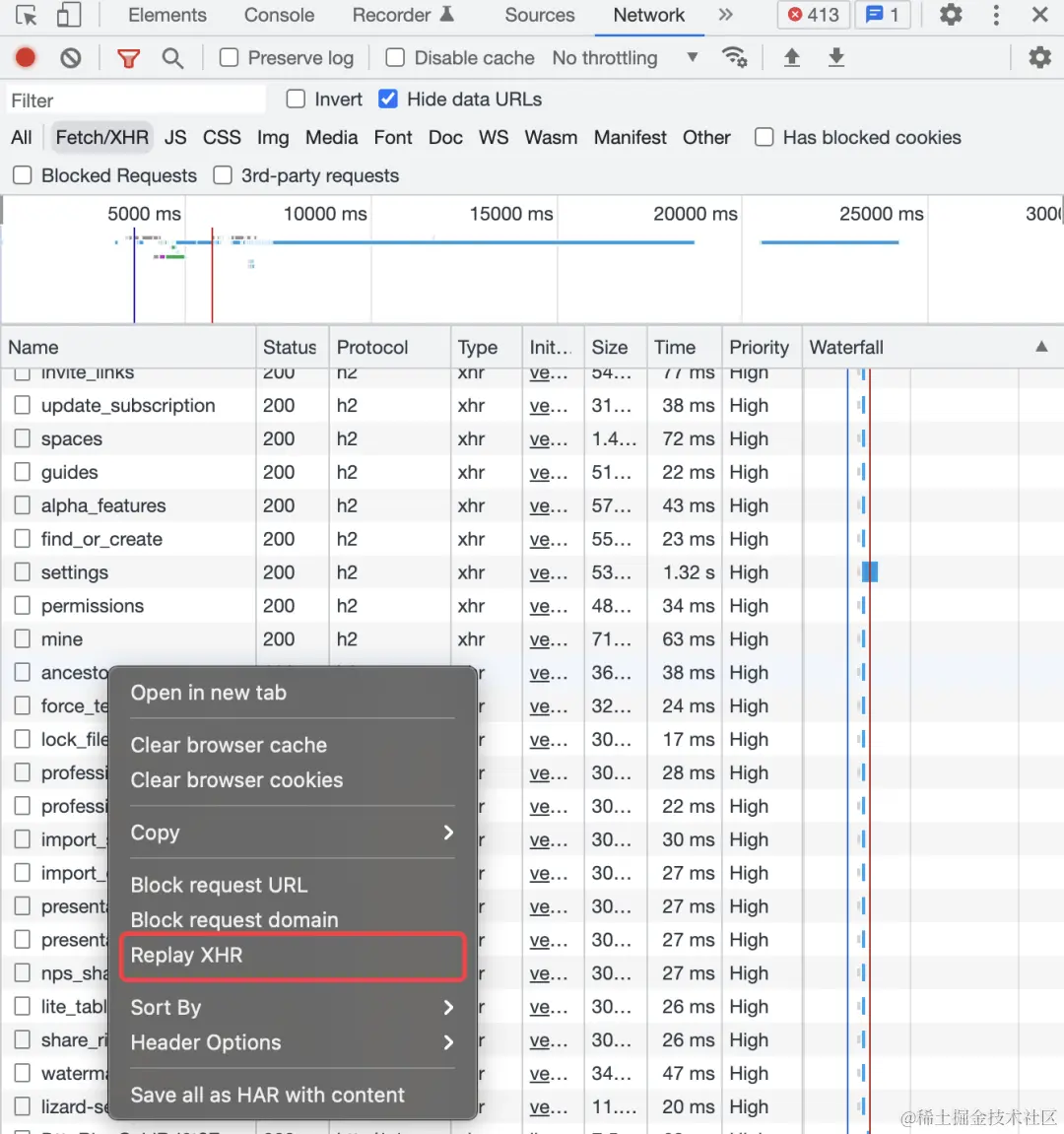Uncheck Hide data URLs
This screenshot has height=1134, width=1064.
click(x=388, y=100)
